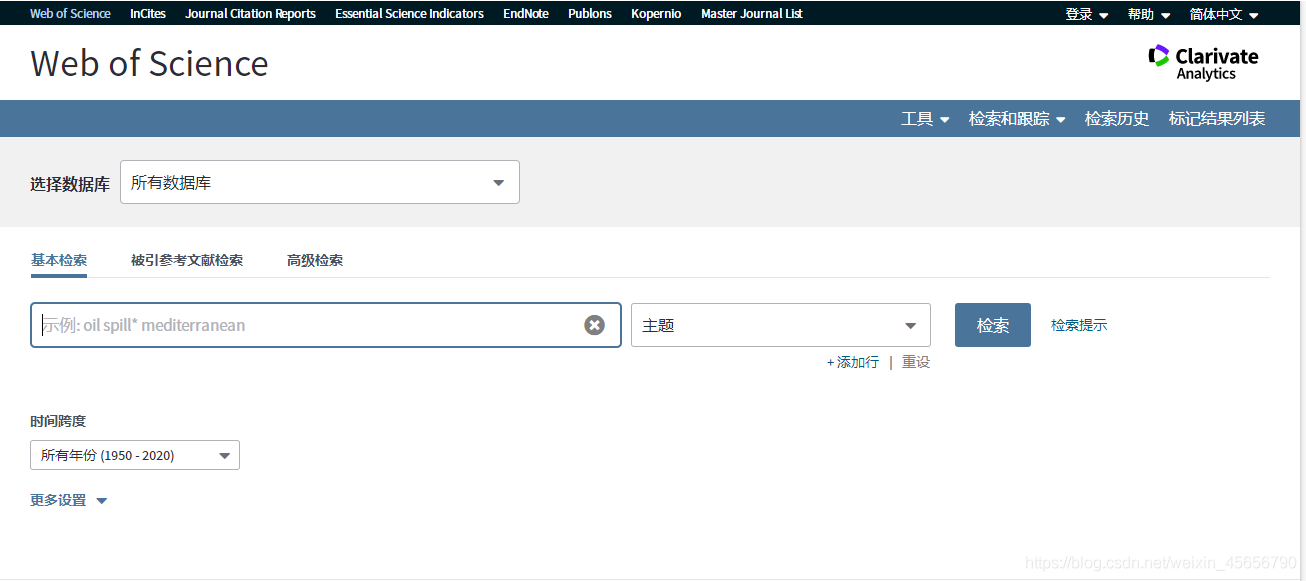Image resolution: width=1306 pixels, height=581 pixels.
Task: Open Kopernio link
Action: 656,14
